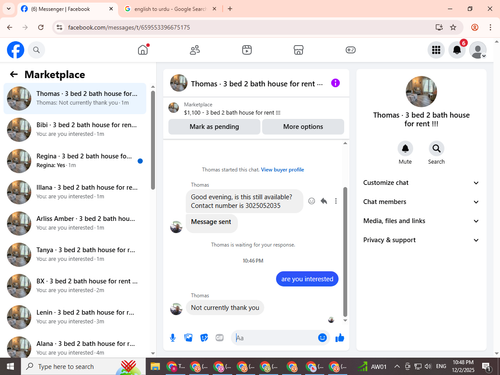Click the back arrow beside Marketplace
This screenshot has height=375, width=500.
[14, 74]
